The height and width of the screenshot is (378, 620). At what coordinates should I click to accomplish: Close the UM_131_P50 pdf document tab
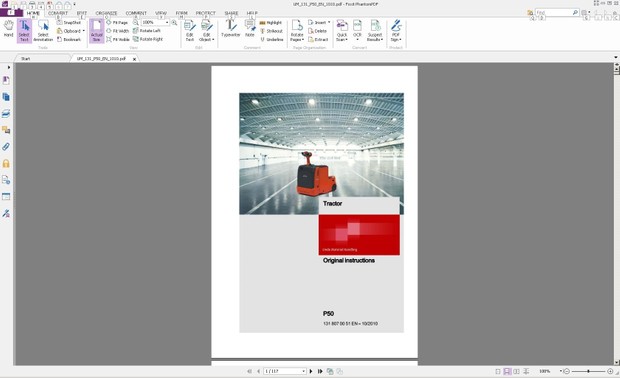(x=134, y=59)
